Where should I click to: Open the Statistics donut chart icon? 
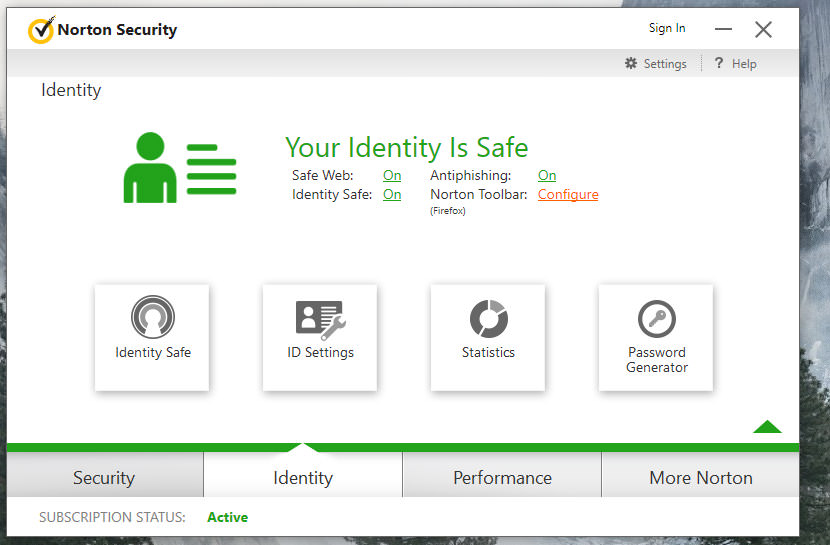coord(489,319)
